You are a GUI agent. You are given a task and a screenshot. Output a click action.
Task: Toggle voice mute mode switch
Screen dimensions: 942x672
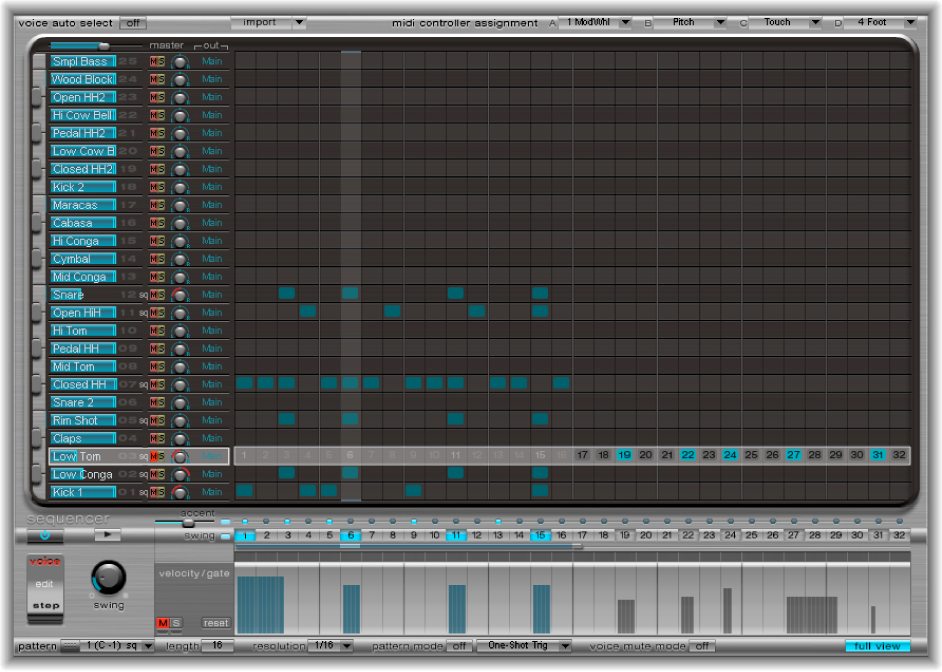pyautogui.click(x=702, y=646)
